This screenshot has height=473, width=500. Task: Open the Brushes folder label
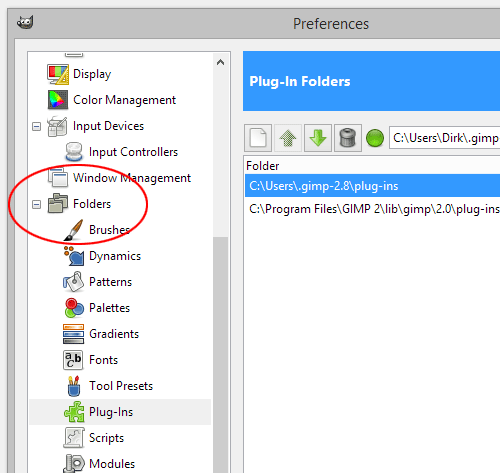pos(109,230)
